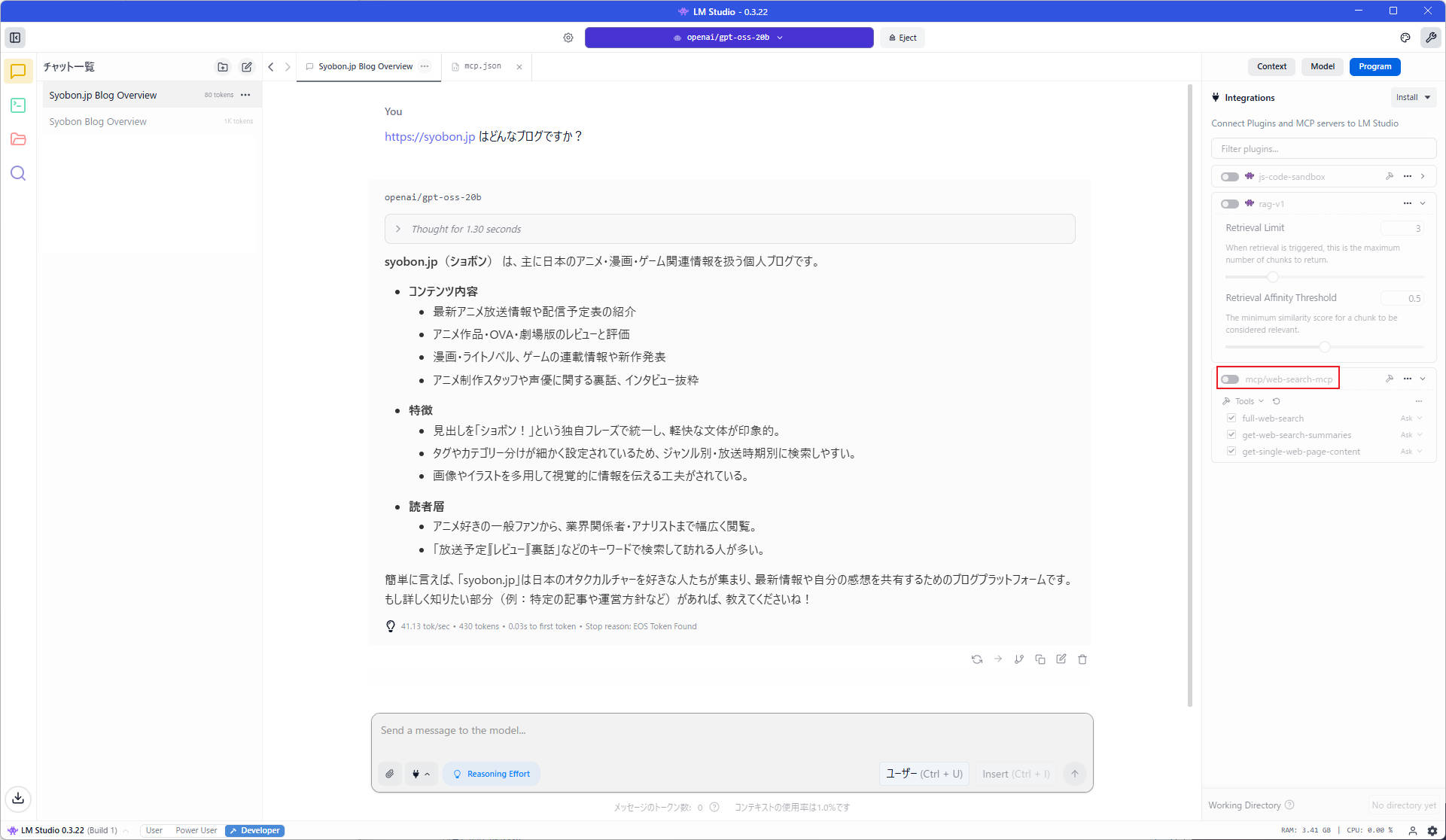Image resolution: width=1446 pixels, height=840 pixels.
Task: Change Ask permission for full-web-search
Action: pos(1411,418)
